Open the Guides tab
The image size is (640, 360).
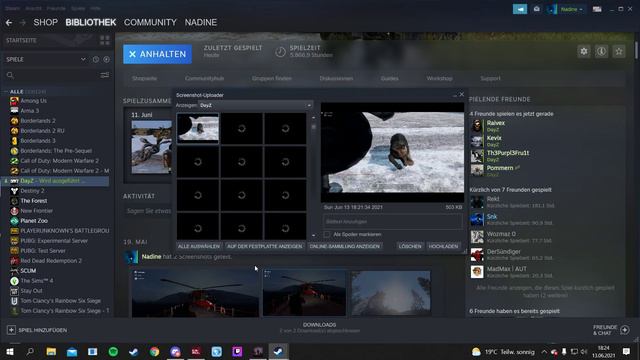389,78
